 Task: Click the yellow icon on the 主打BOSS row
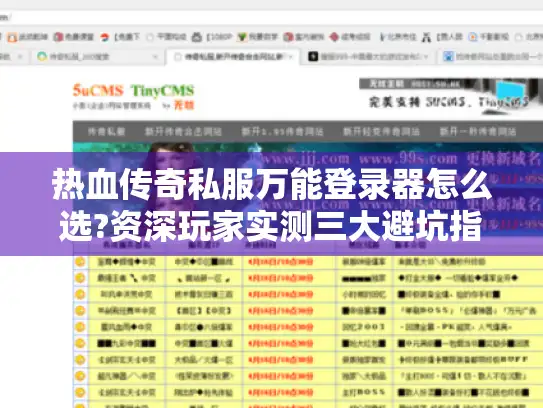pyautogui.click(x=80, y=392)
